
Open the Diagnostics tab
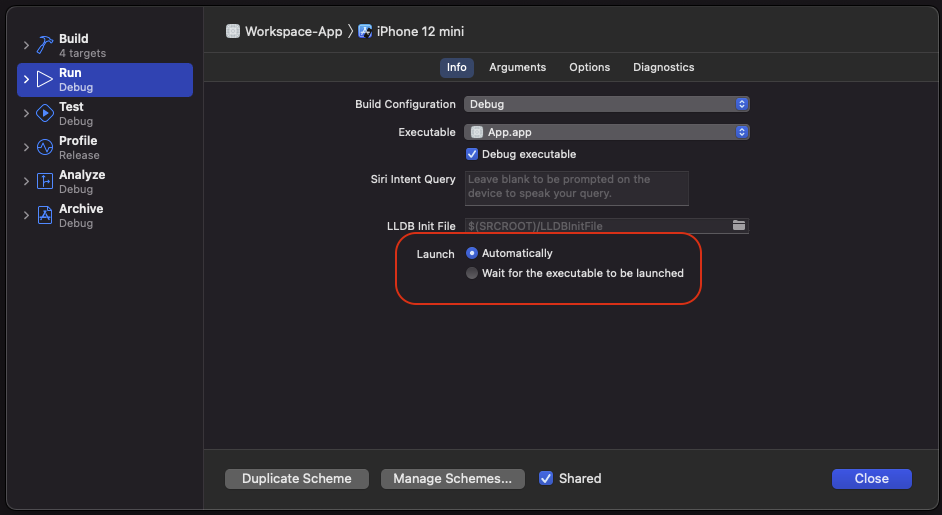coord(663,67)
